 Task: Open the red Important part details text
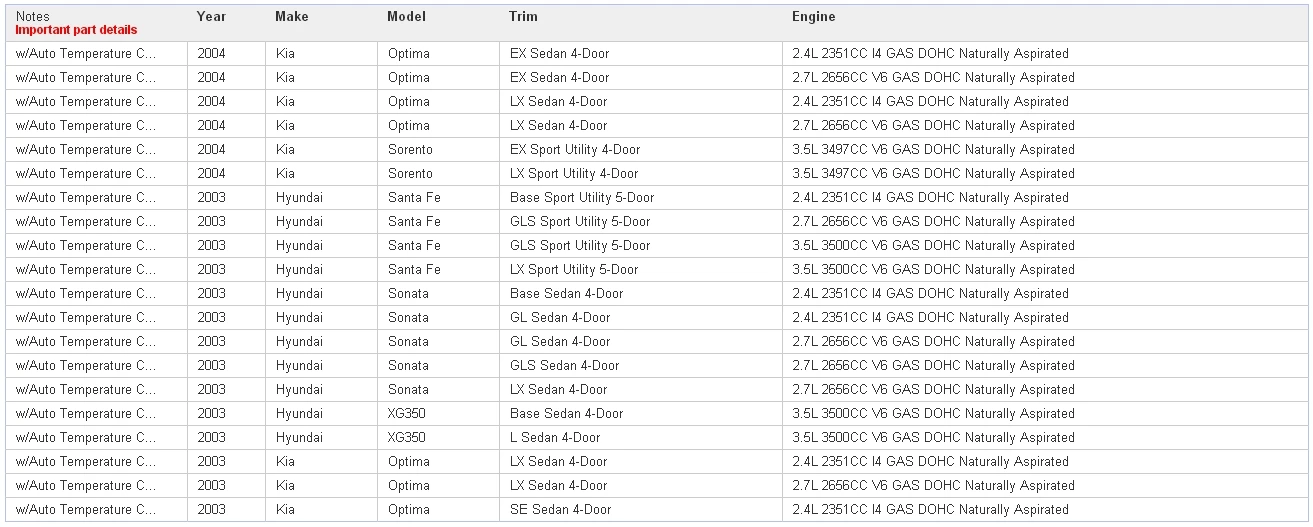point(76,30)
